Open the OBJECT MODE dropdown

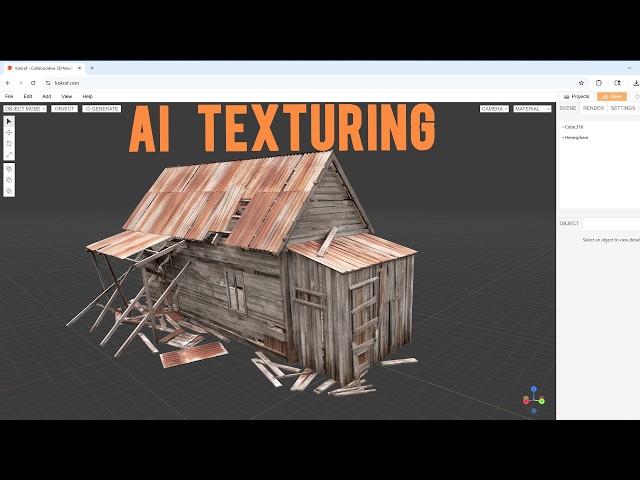[25, 109]
